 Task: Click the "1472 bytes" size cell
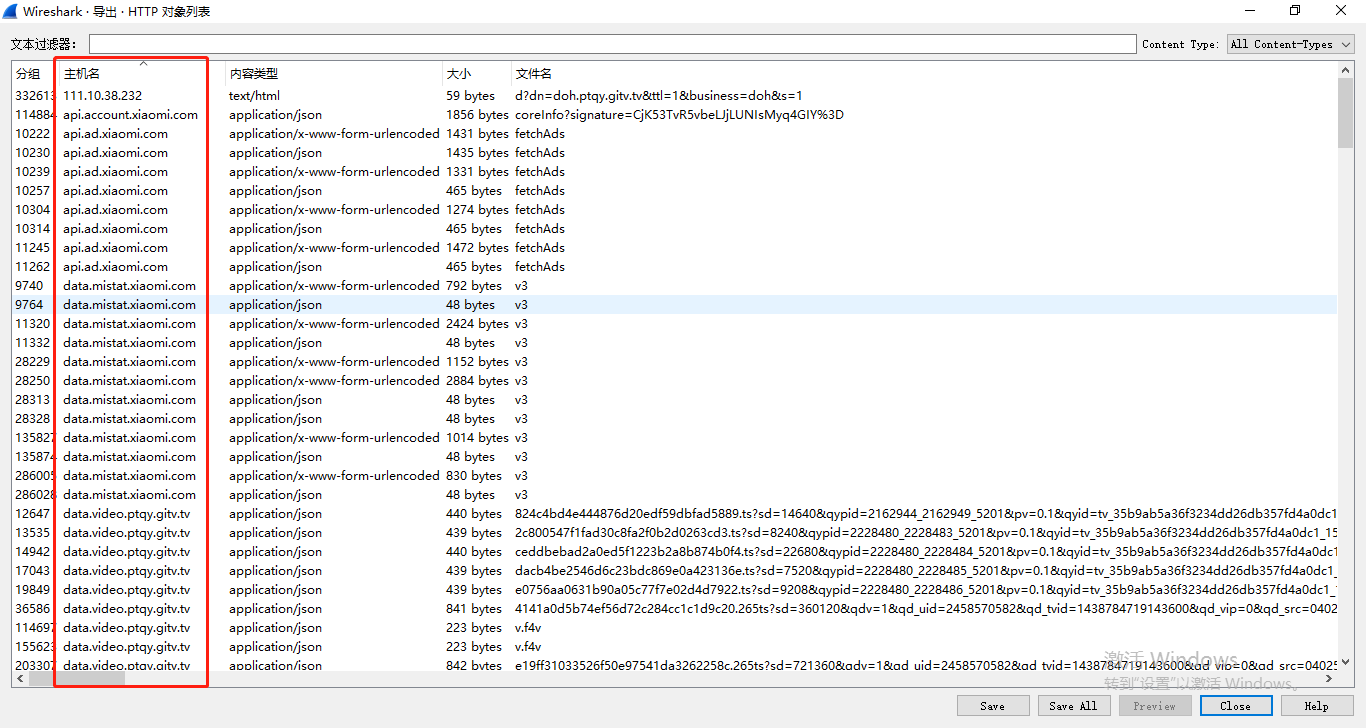pos(478,248)
